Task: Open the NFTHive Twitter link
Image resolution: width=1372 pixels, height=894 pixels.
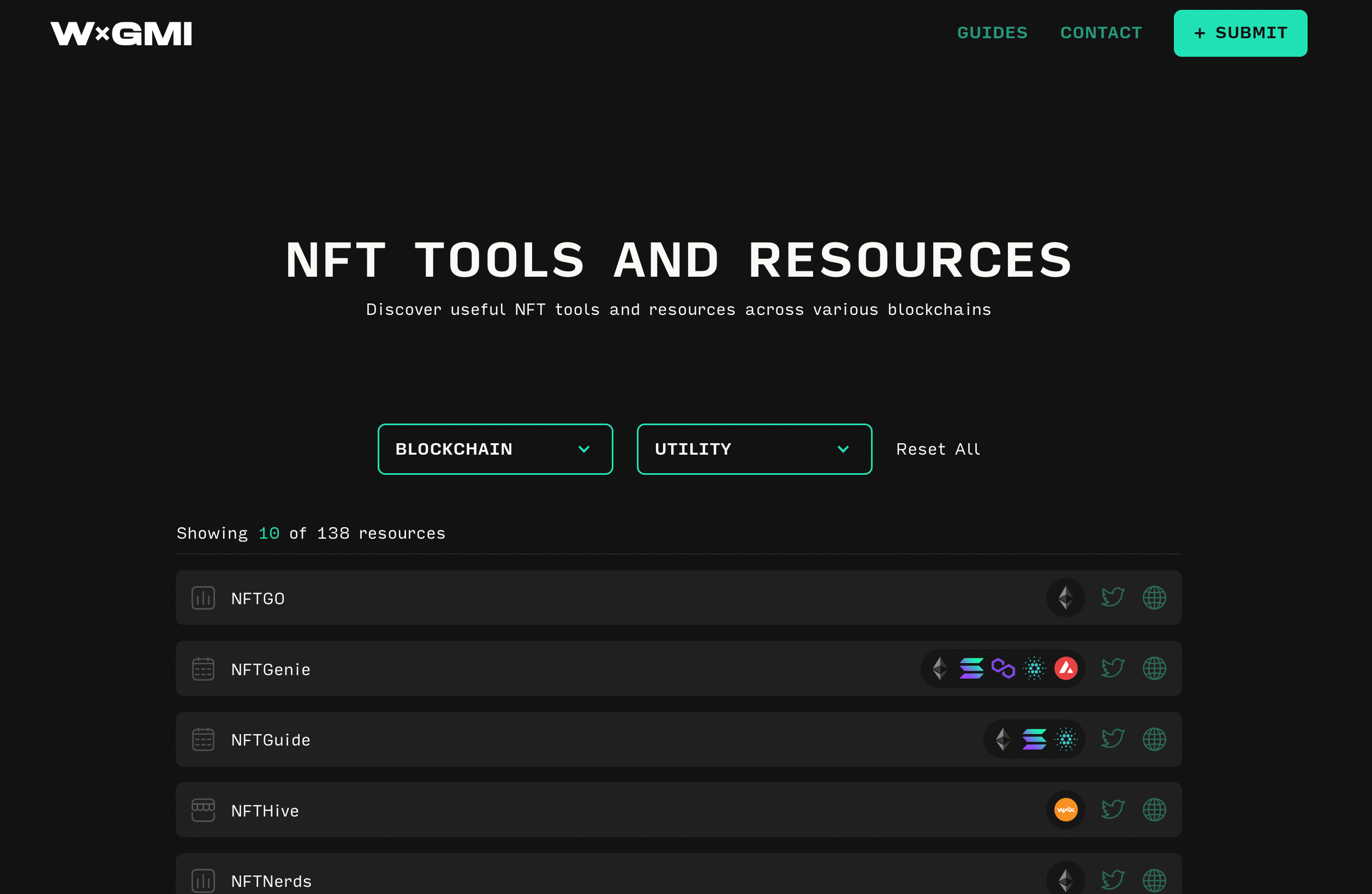Action: [x=1113, y=810]
